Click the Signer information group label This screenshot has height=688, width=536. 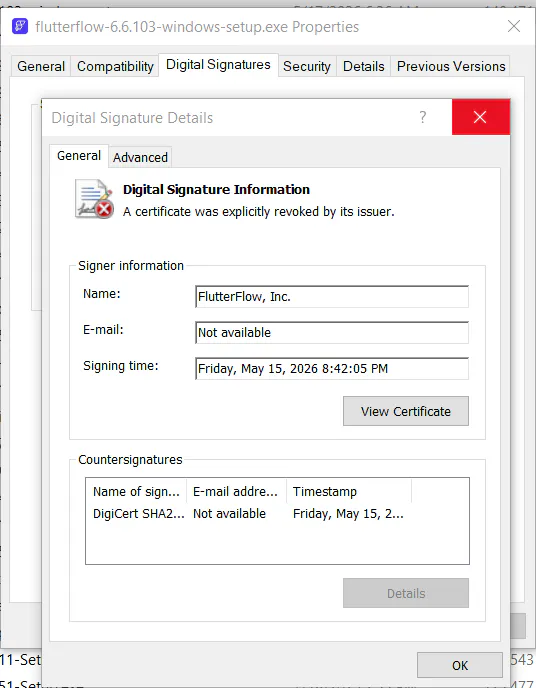[131, 265]
